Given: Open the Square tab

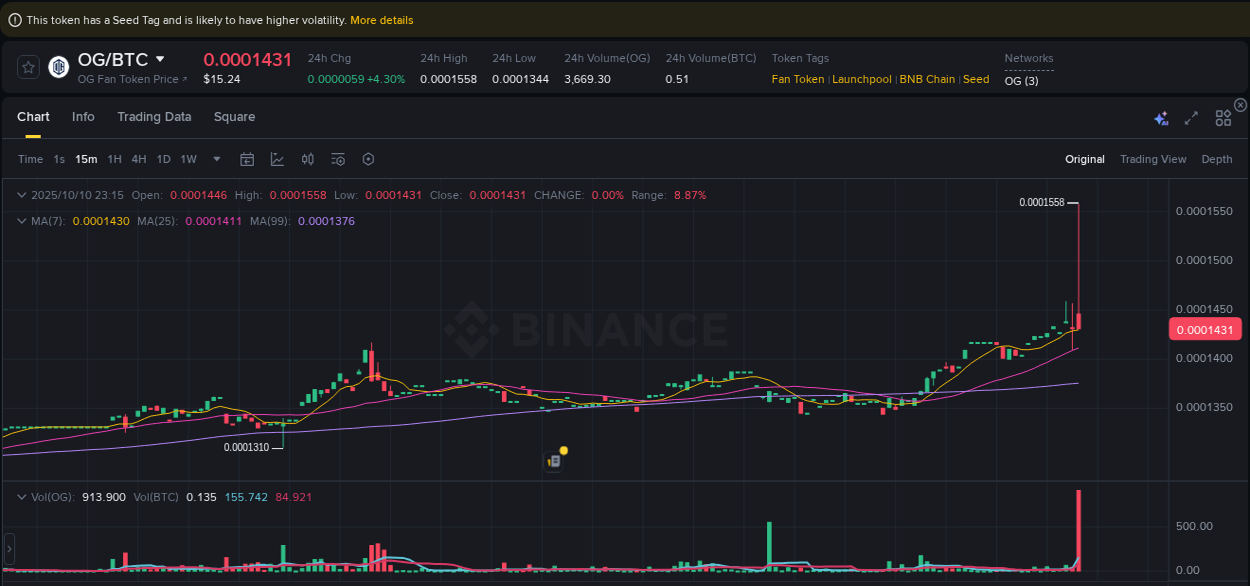Looking at the screenshot, I should (234, 117).
